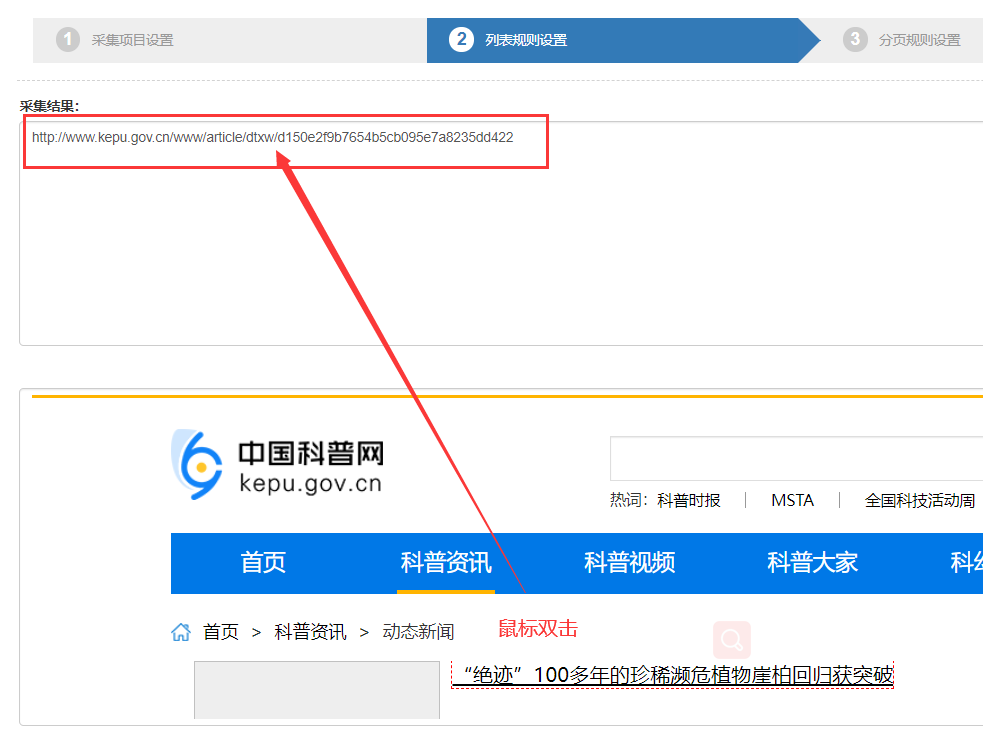Select 首页 in the blue navigation bar
The image size is (983, 730).
[263, 562]
